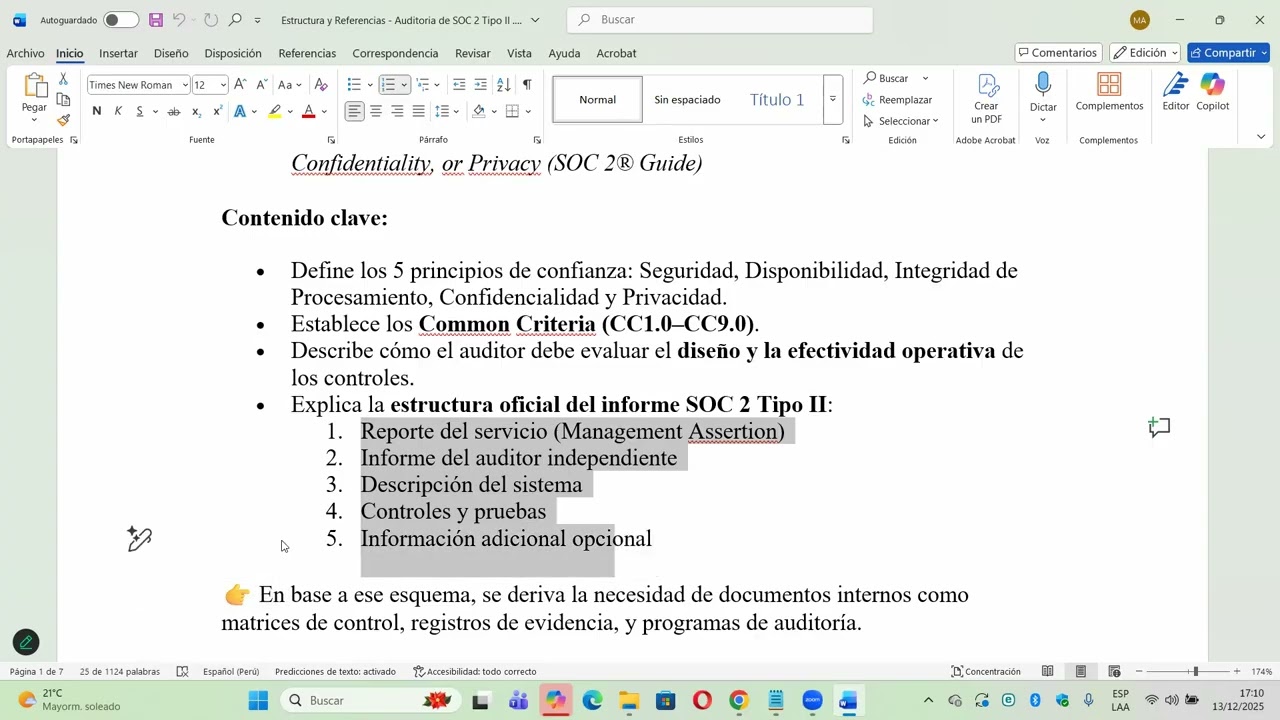The width and height of the screenshot is (1280, 720).
Task: Click the zoom slider handle
Action: [x=1195, y=672]
